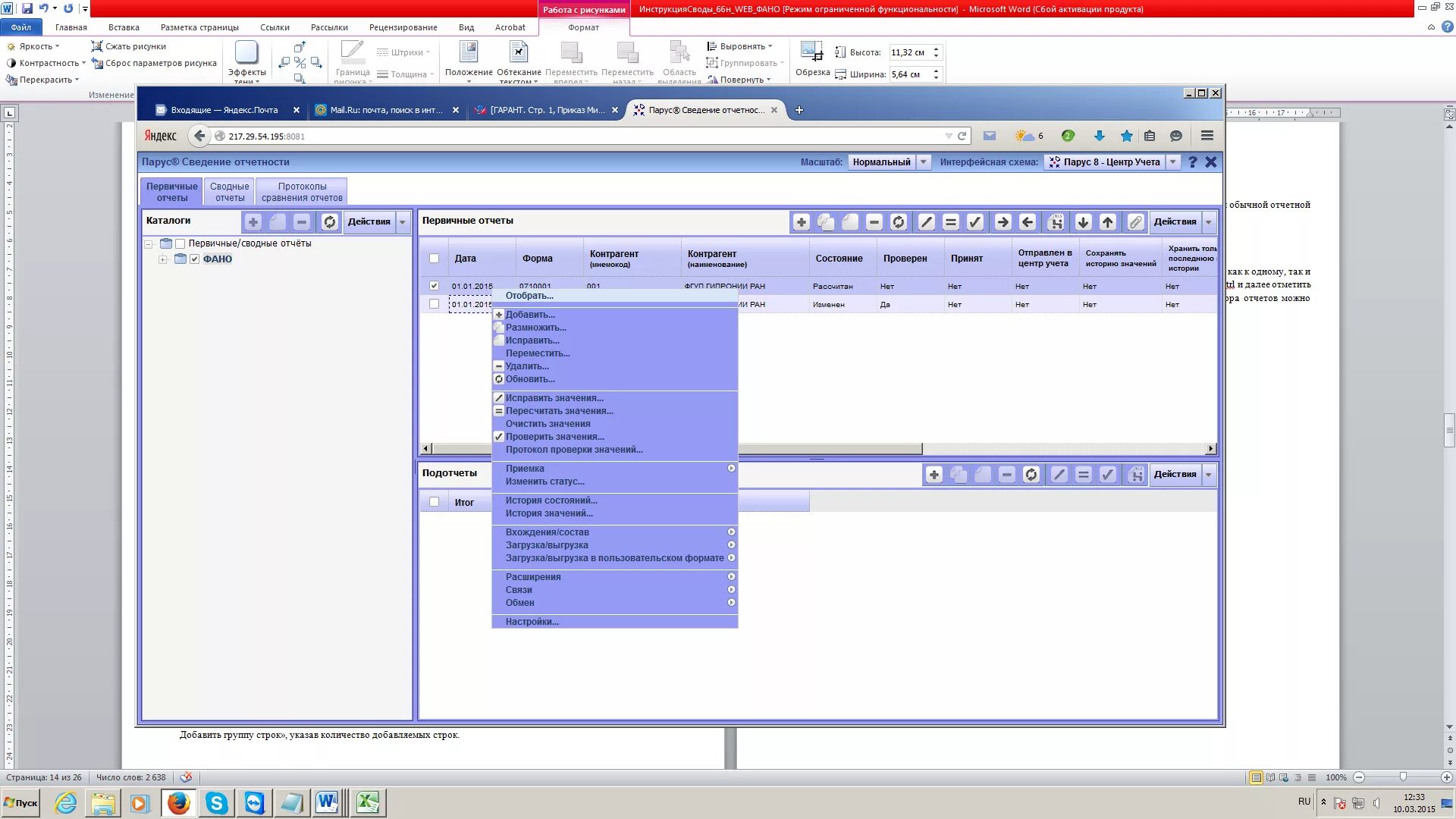1456x819 pixels.
Task: Toggle the Итог header checkbox in Подотчеты
Action: point(434,502)
